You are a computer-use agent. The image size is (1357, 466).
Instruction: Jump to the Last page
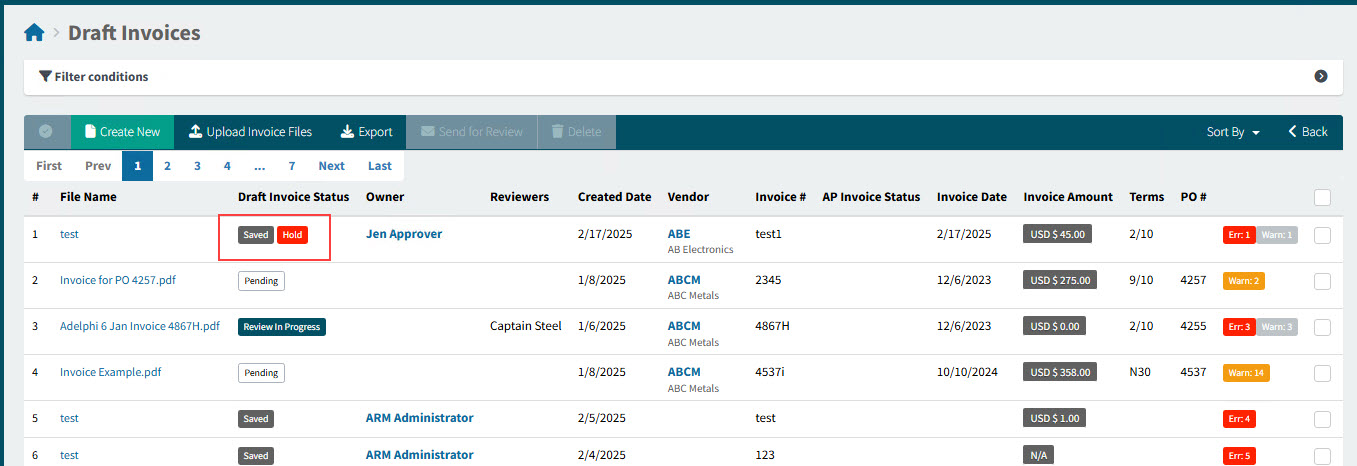point(379,166)
